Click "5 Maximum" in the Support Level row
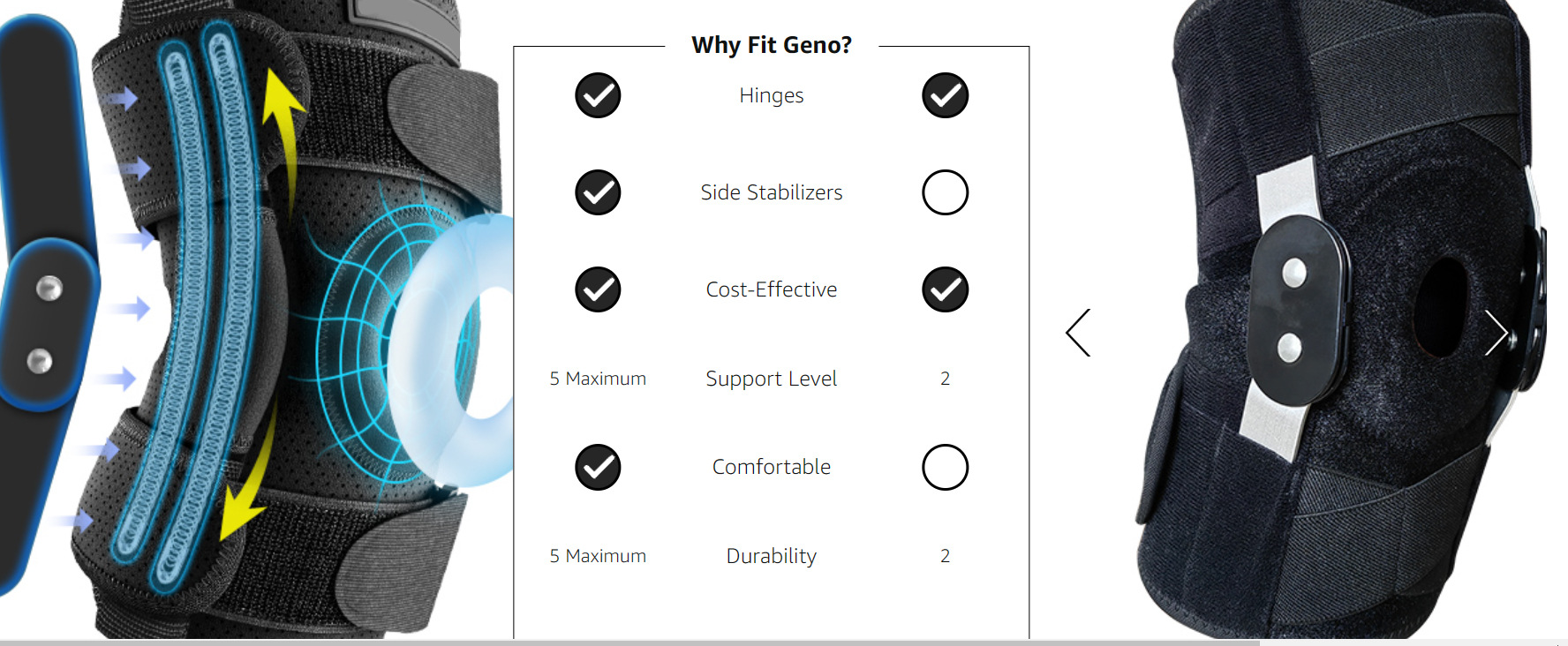This screenshot has width=1568, height=646. (598, 379)
